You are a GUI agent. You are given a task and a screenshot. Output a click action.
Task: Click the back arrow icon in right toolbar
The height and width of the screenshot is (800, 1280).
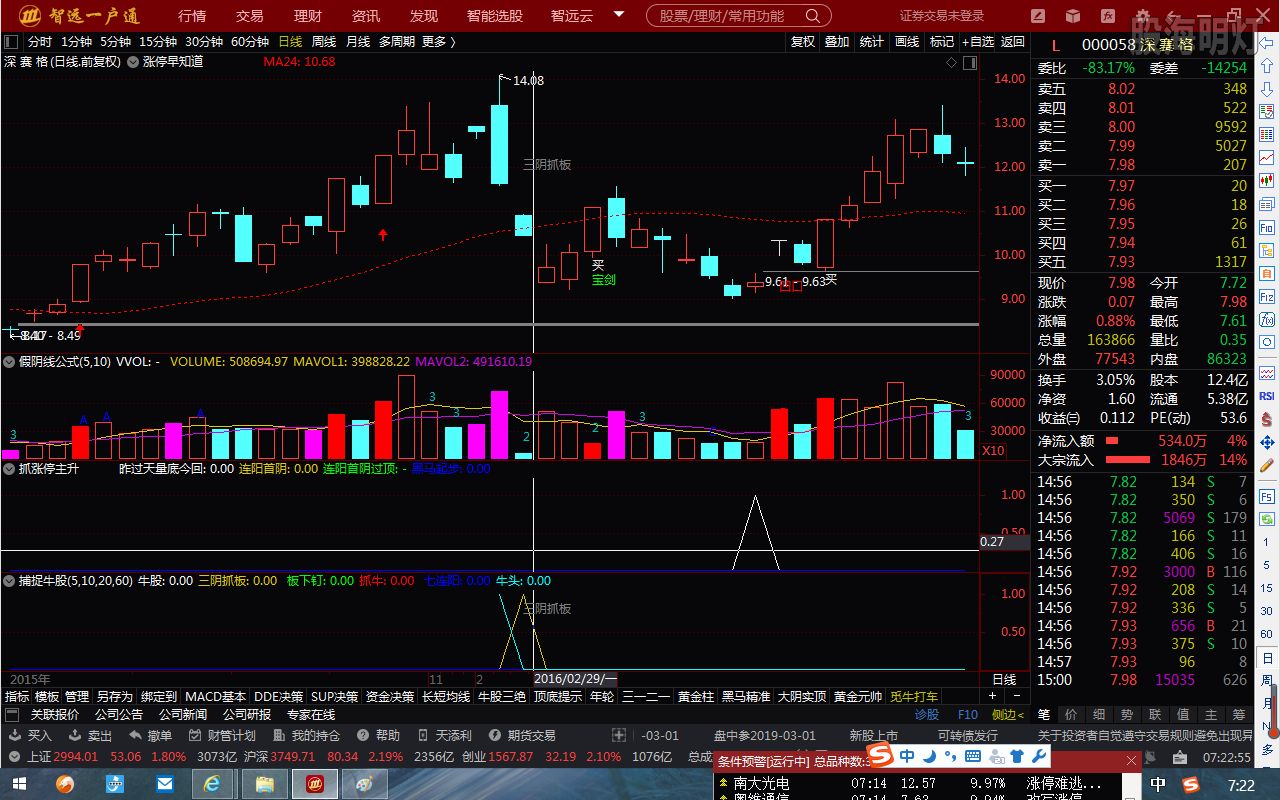pos(1267,42)
